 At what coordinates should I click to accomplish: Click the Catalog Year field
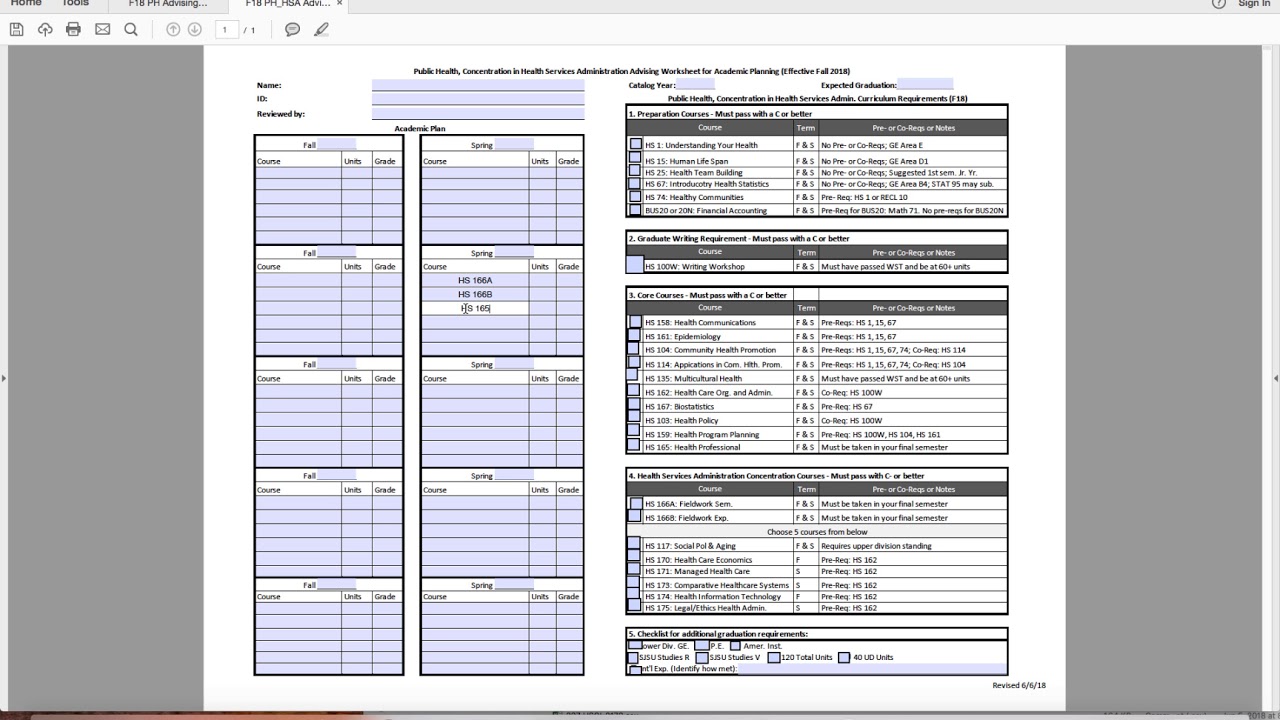[x=695, y=85]
